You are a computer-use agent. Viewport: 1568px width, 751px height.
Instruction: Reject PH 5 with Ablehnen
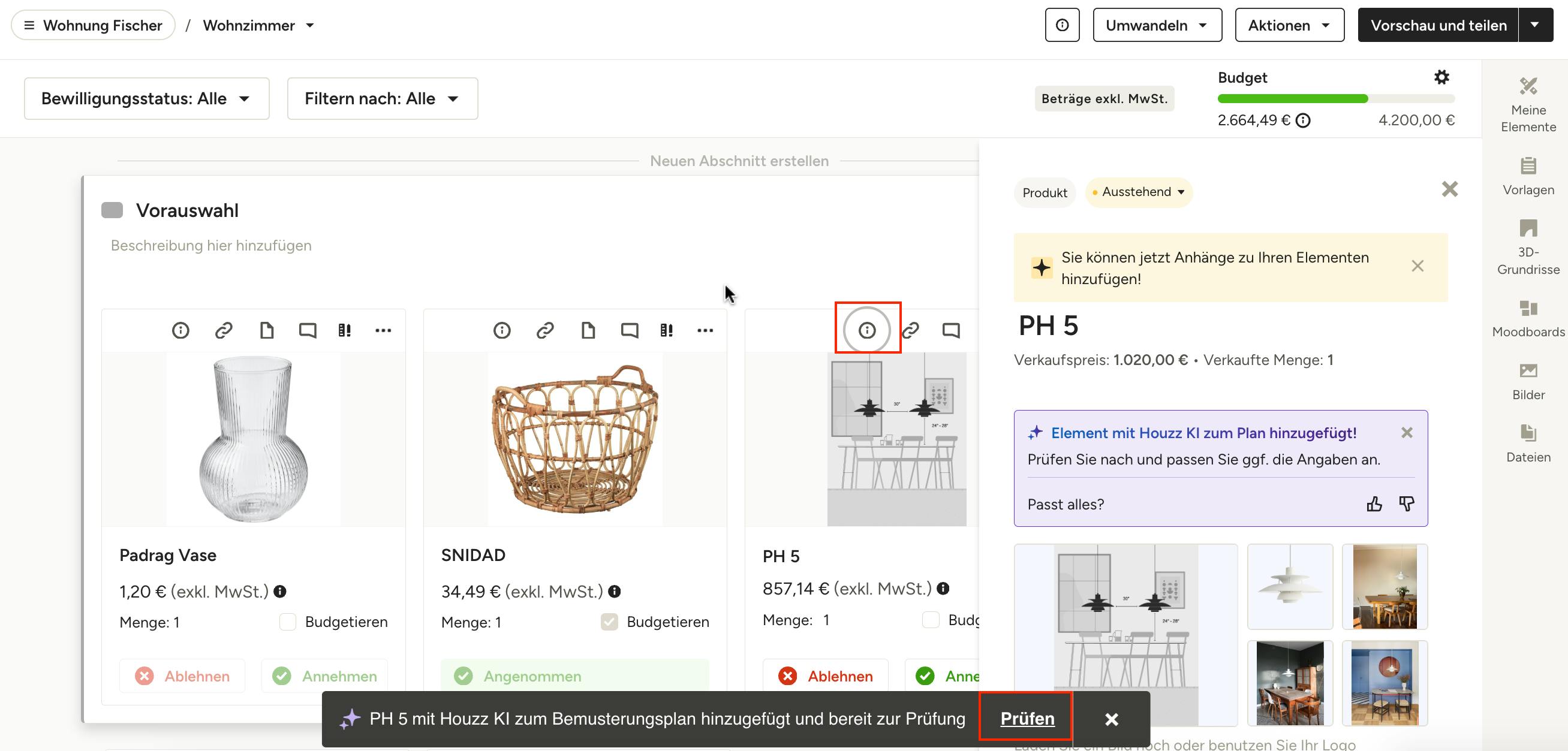click(826, 675)
